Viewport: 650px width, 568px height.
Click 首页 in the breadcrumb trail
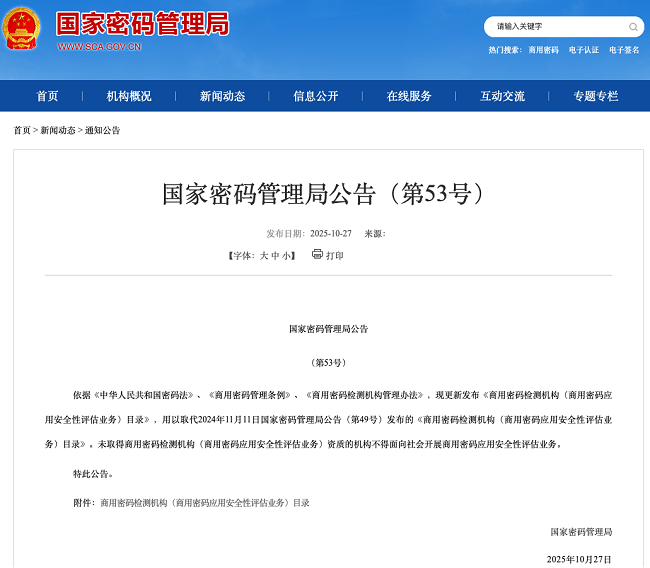[22, 131]
